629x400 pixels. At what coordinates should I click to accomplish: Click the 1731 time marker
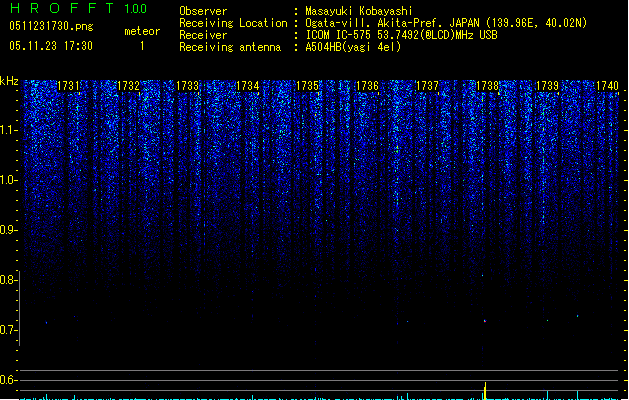69,86
